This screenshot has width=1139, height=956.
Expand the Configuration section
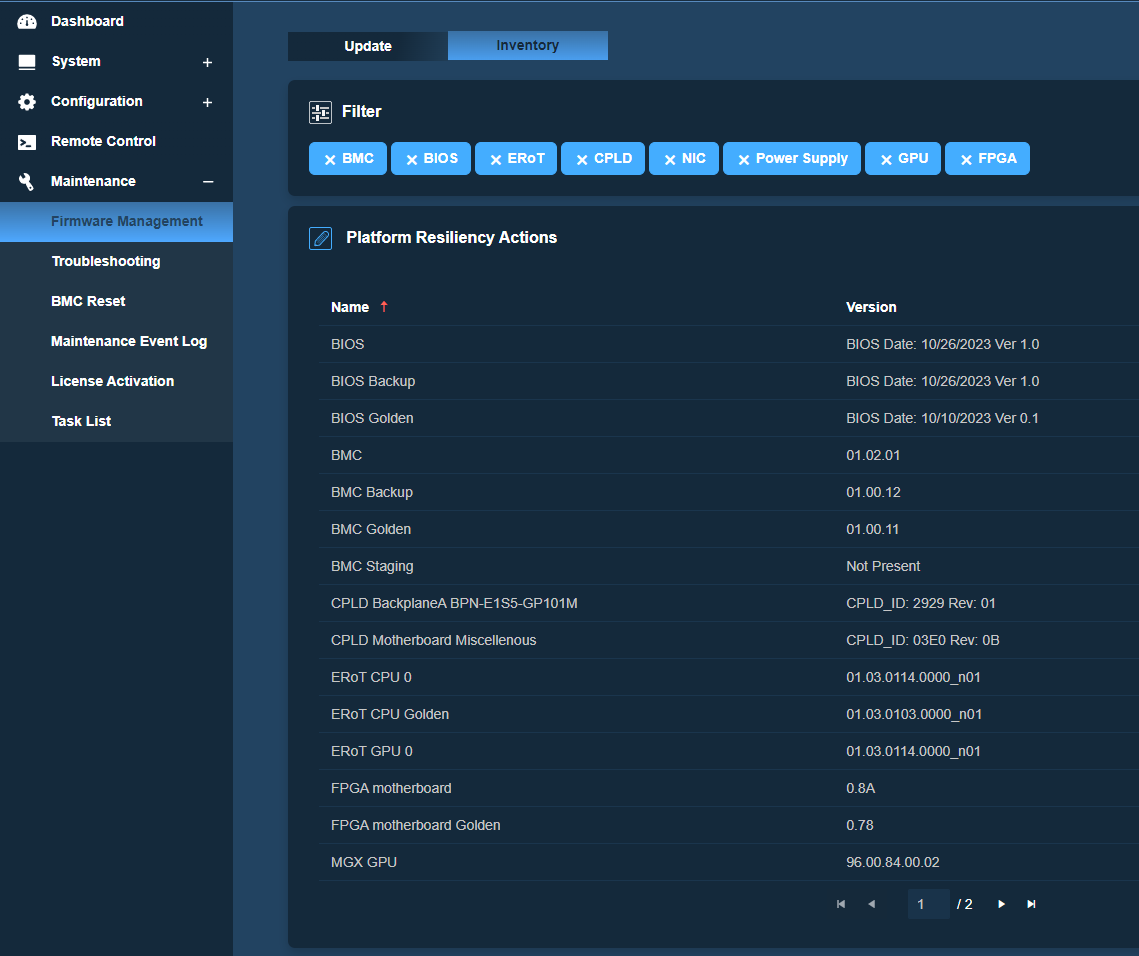[207, 101]
